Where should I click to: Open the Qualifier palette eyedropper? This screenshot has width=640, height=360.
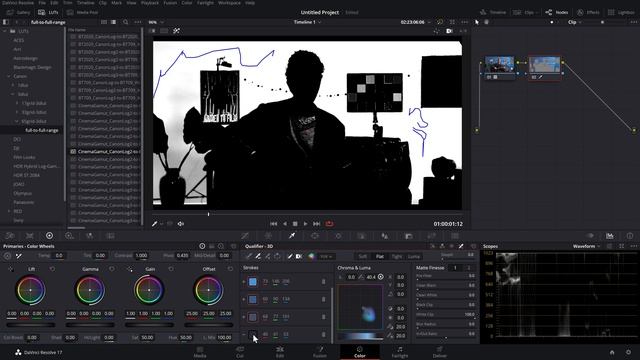[292, 236]
